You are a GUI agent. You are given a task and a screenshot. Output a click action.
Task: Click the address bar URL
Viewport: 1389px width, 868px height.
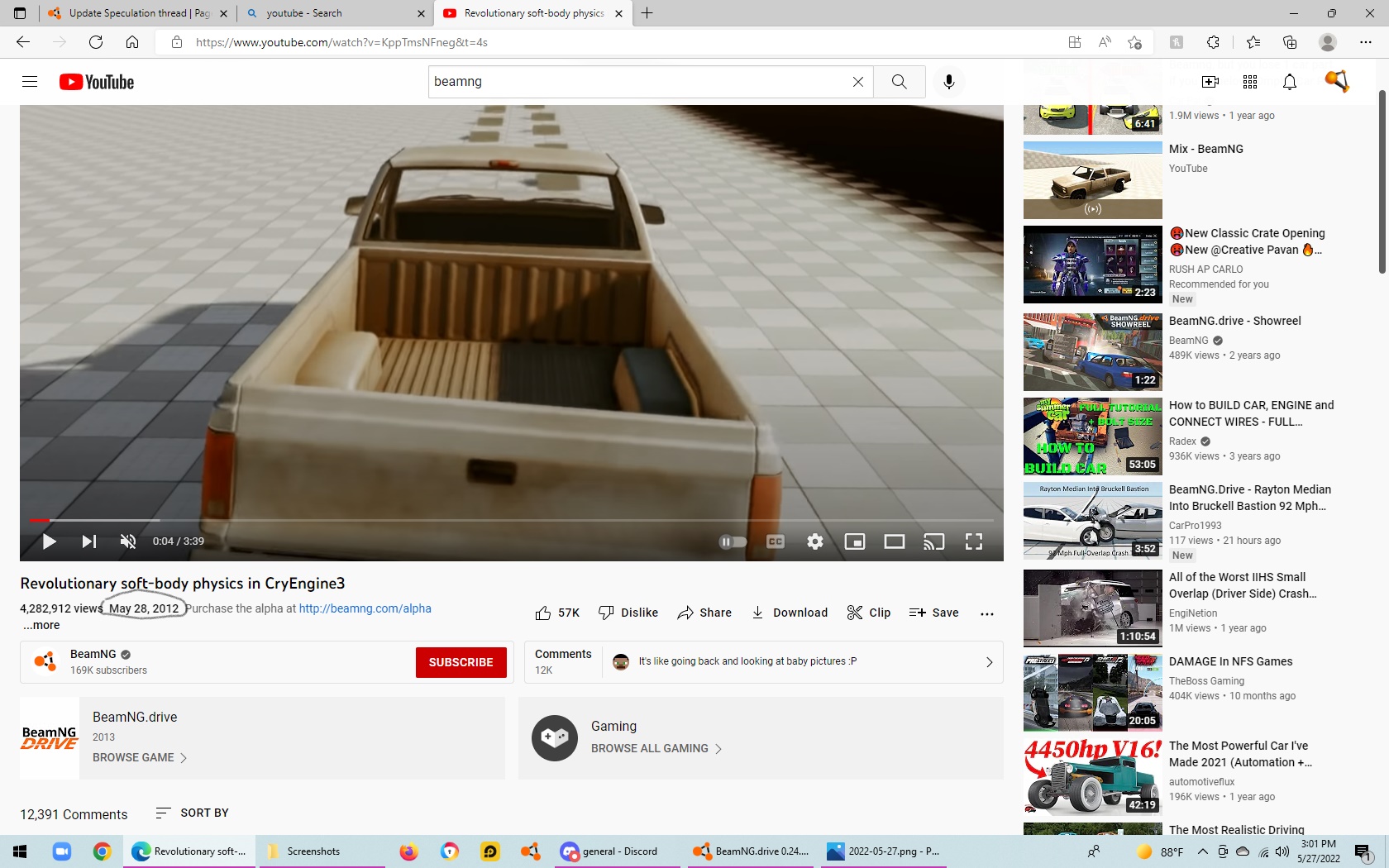[341, 42]
